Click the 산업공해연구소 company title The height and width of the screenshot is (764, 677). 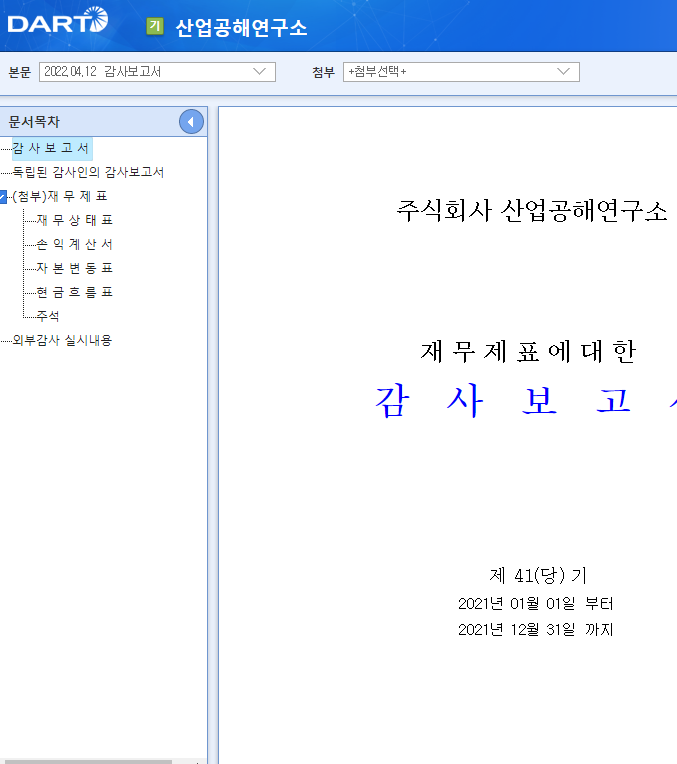[x=241, y=27]
